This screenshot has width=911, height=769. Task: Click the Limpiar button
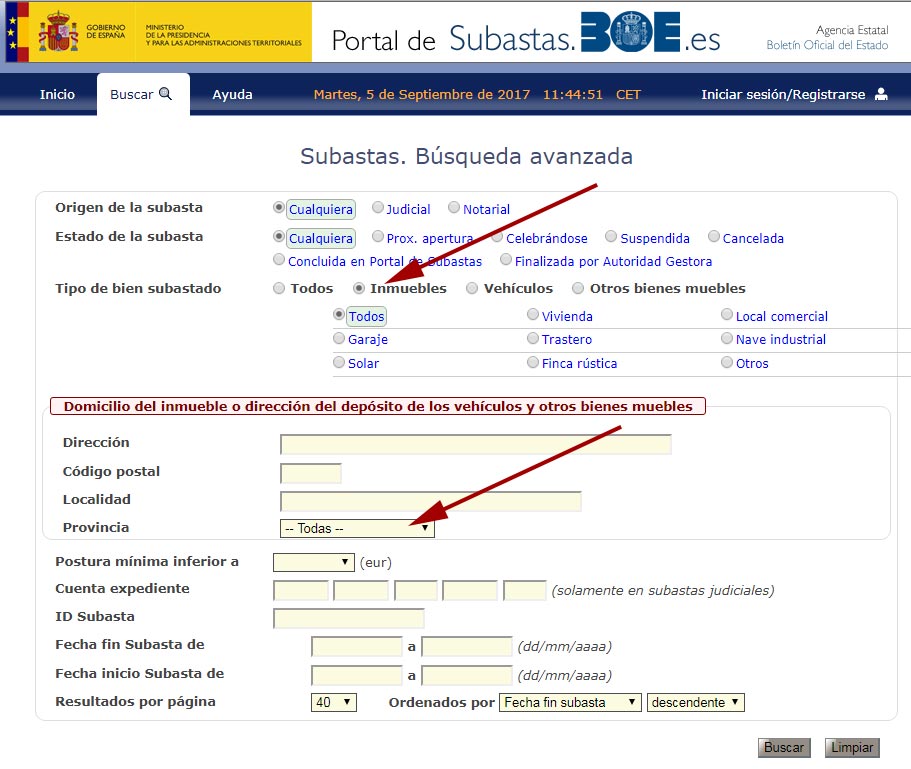coord(852,748)
